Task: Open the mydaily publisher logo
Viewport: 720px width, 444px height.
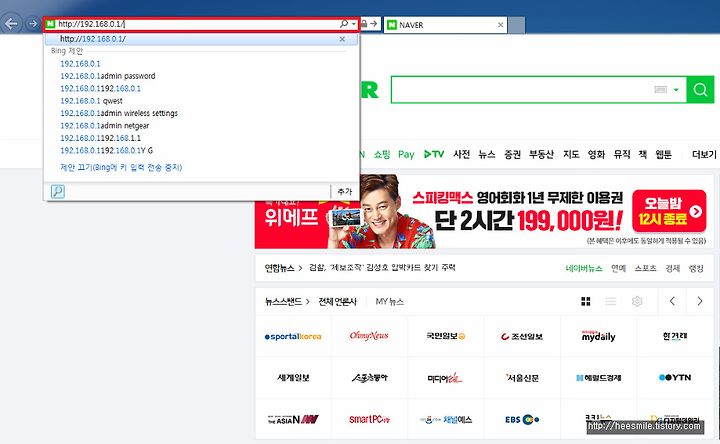Action: click(x=598, y=336)
